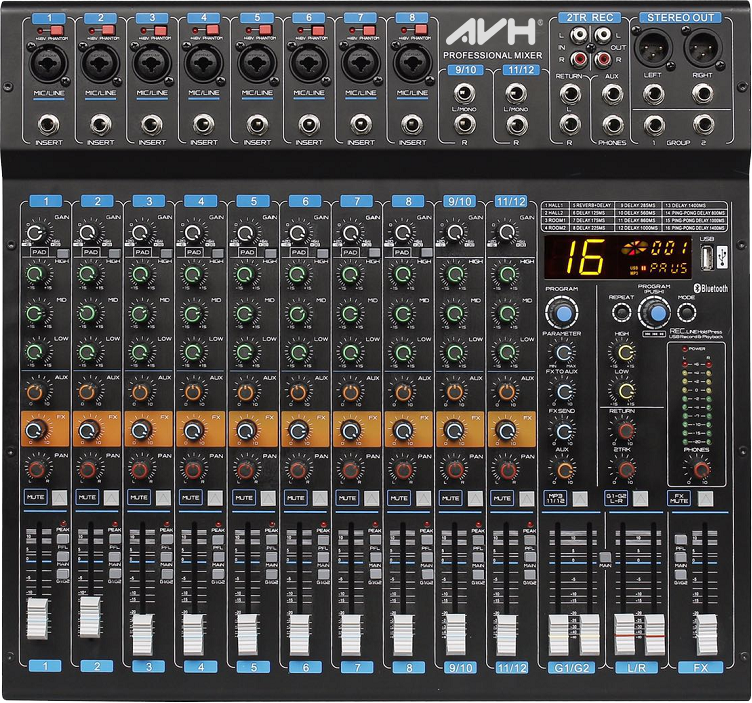Adjust the master FX SEND knob
This screenshot has width=752, height=703.
pos(563,431)
